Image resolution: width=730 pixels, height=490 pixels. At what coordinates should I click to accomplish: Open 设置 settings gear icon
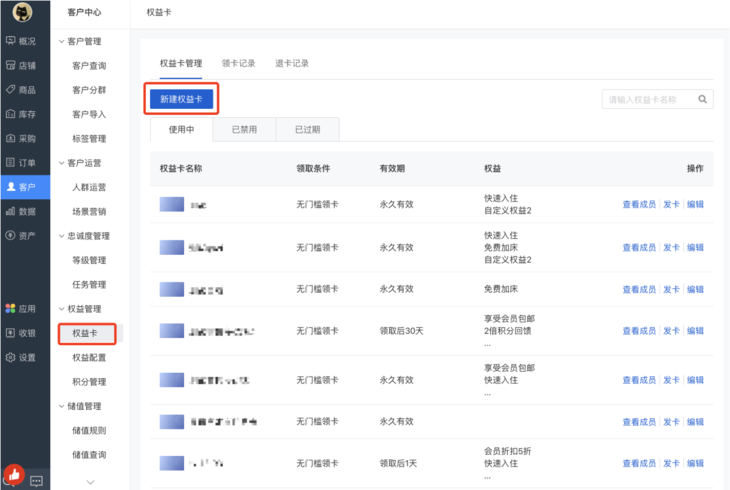11,357
